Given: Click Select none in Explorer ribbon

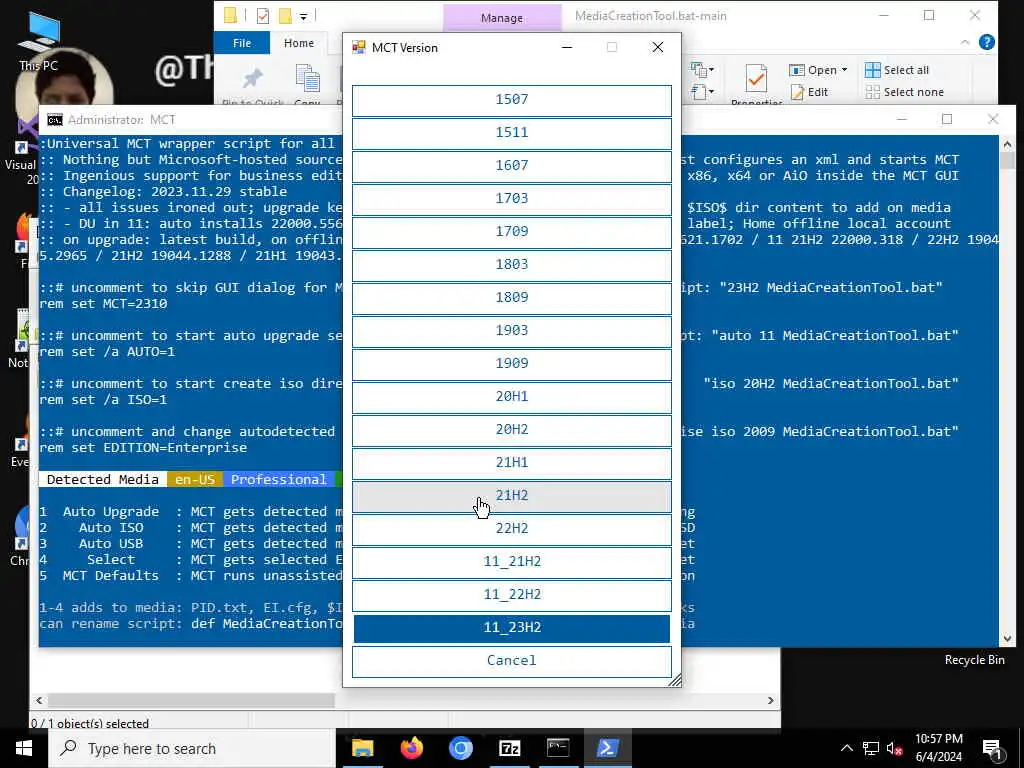Looking at the screenshot, I should pos(904,92).
